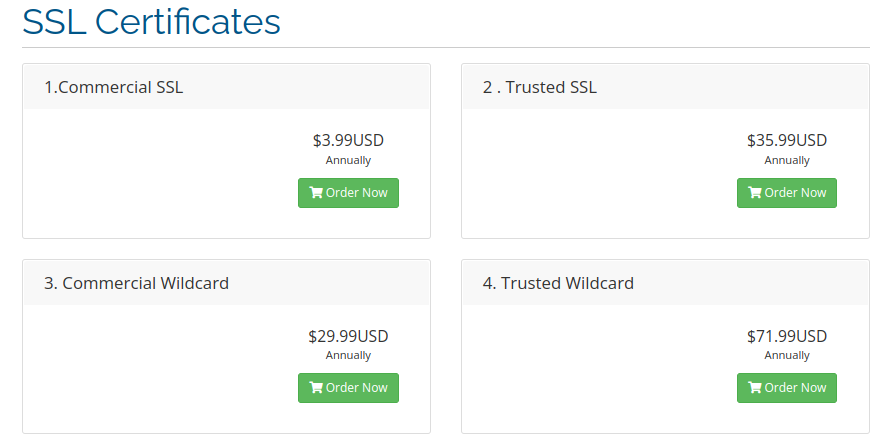
Task: Click Annually under the $71.99USD price
Action: tap(787, 355)
